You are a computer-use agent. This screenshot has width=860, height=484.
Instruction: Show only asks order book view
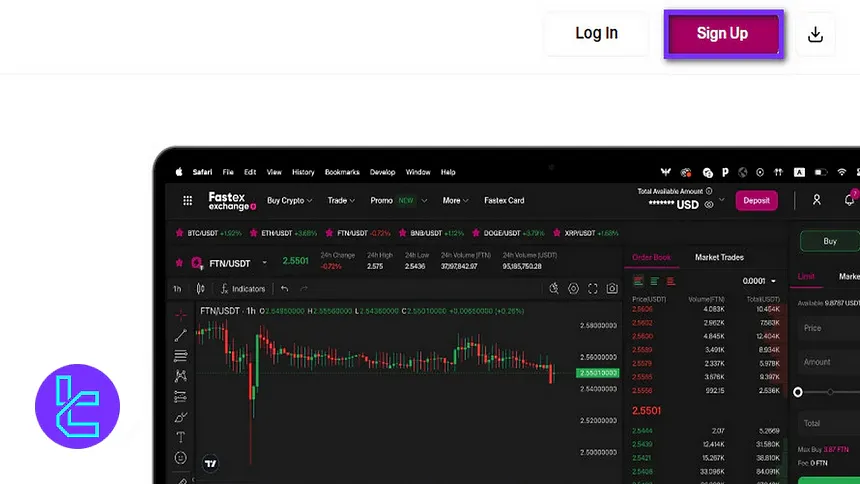point(670,281)
